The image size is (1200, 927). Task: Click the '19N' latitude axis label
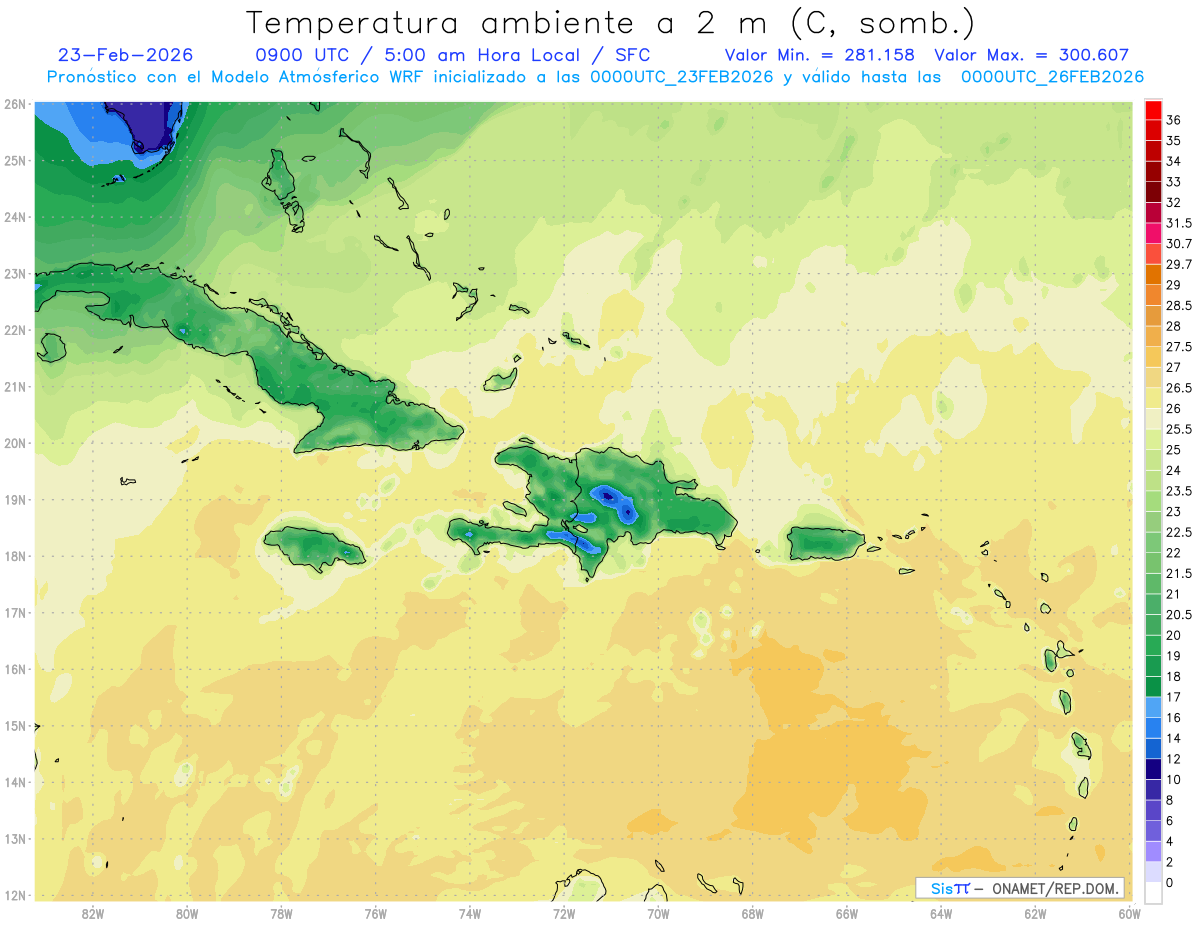pos(15,499)
